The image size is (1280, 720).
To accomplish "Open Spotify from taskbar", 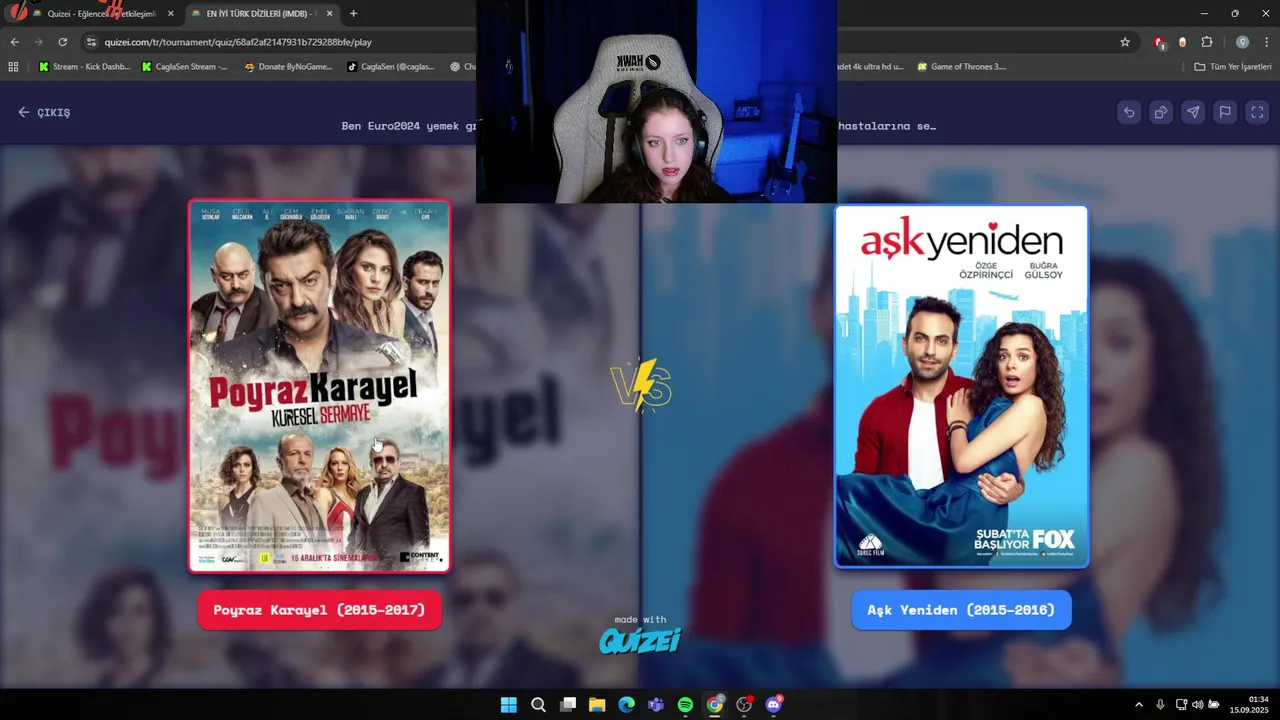I will tap(685, 705).
